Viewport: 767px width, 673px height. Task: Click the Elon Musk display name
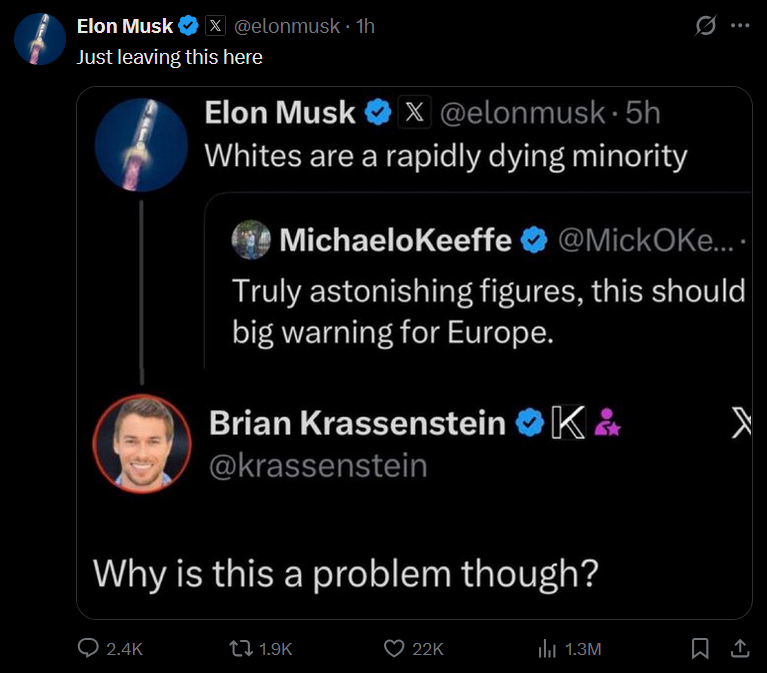click(x=124, y=27)
